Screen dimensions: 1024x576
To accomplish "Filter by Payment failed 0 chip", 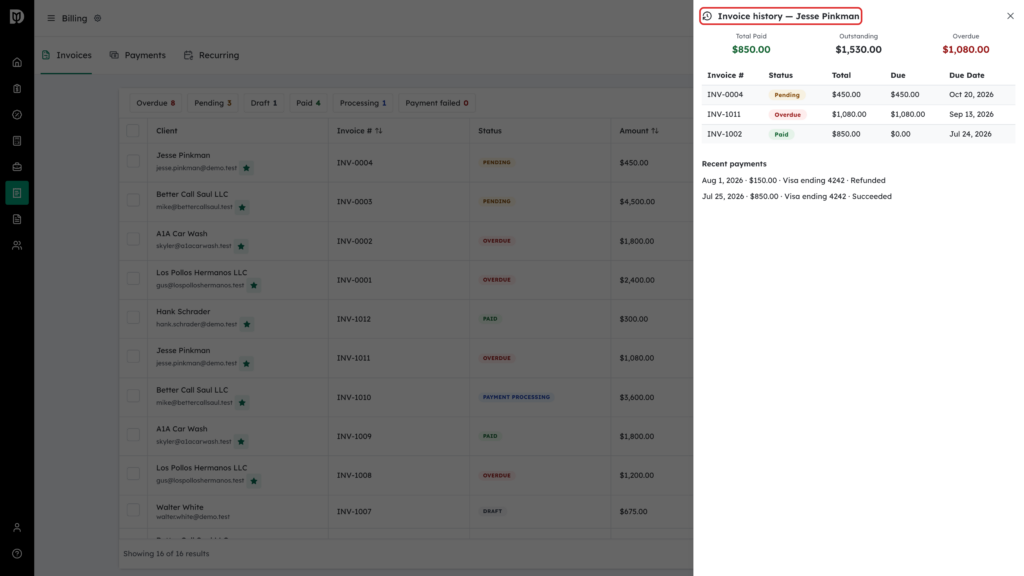I will (437, 103).
